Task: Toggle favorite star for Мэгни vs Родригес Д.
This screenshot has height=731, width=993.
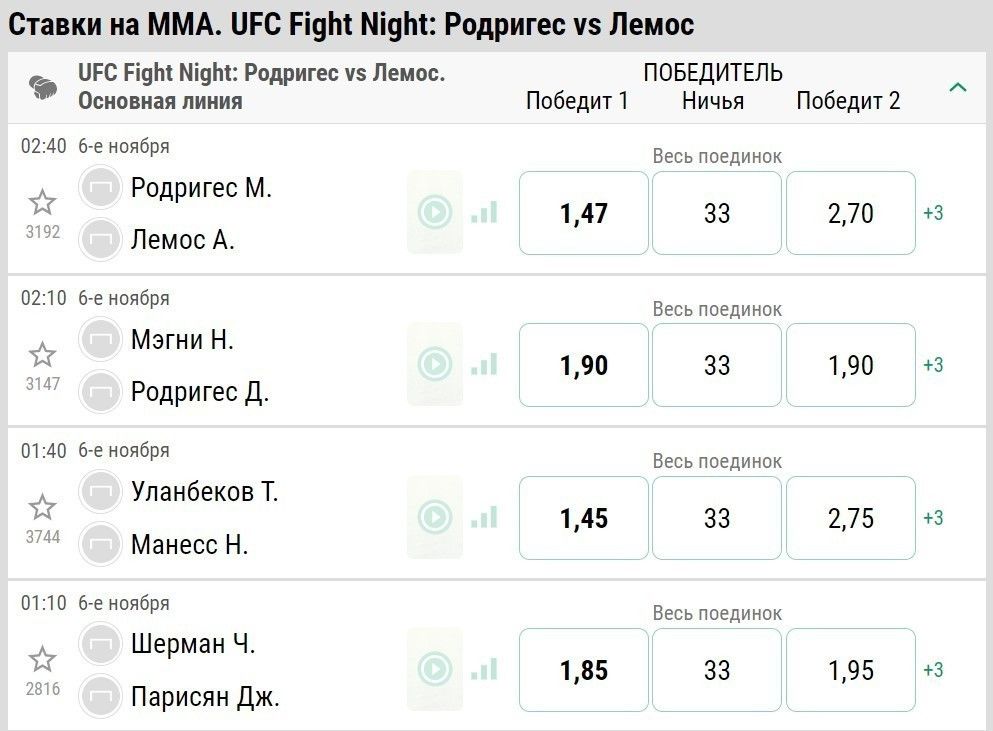Action: [42, 355]
